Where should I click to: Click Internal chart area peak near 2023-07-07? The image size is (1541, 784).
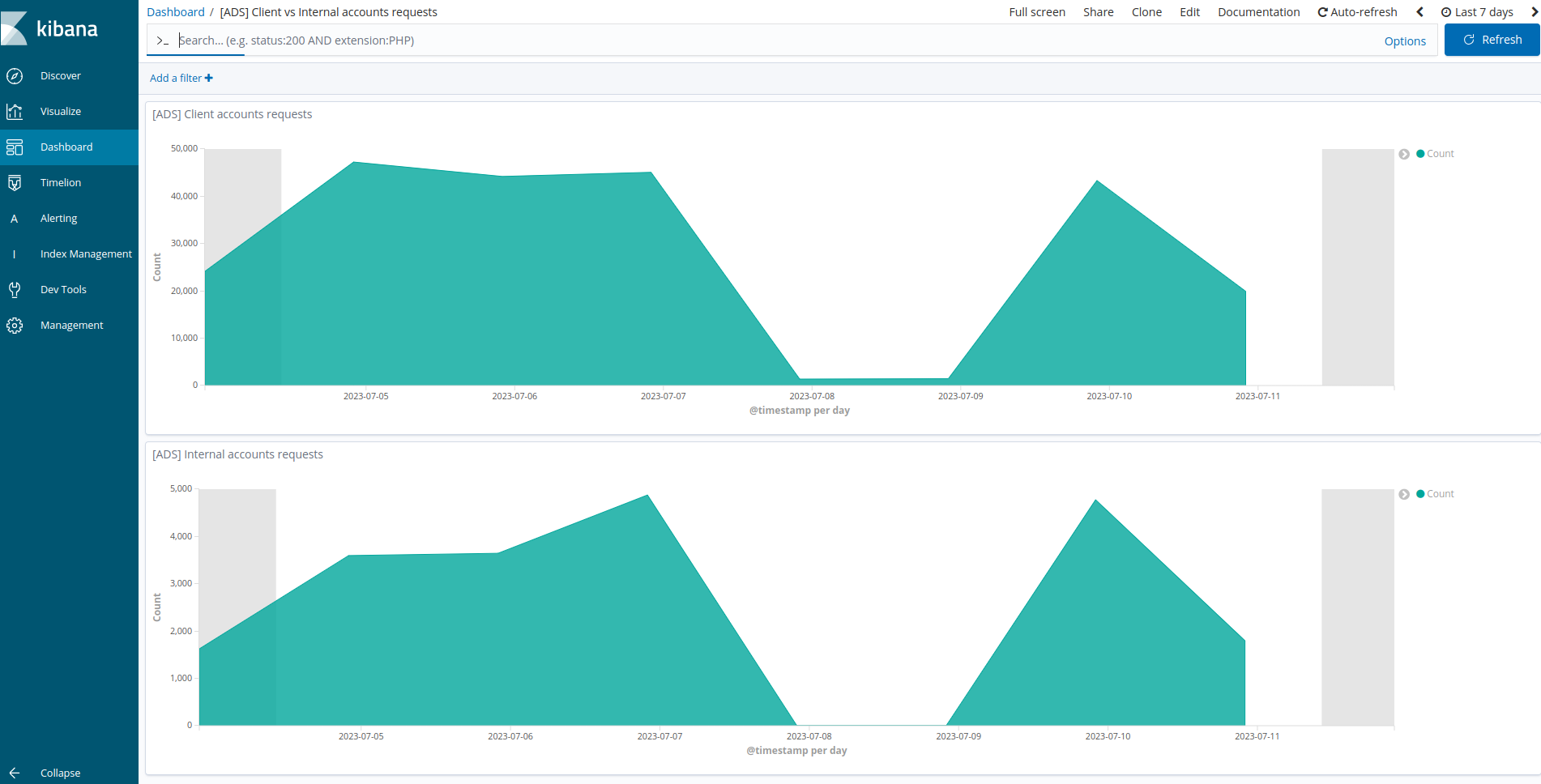tap(647, 496)
